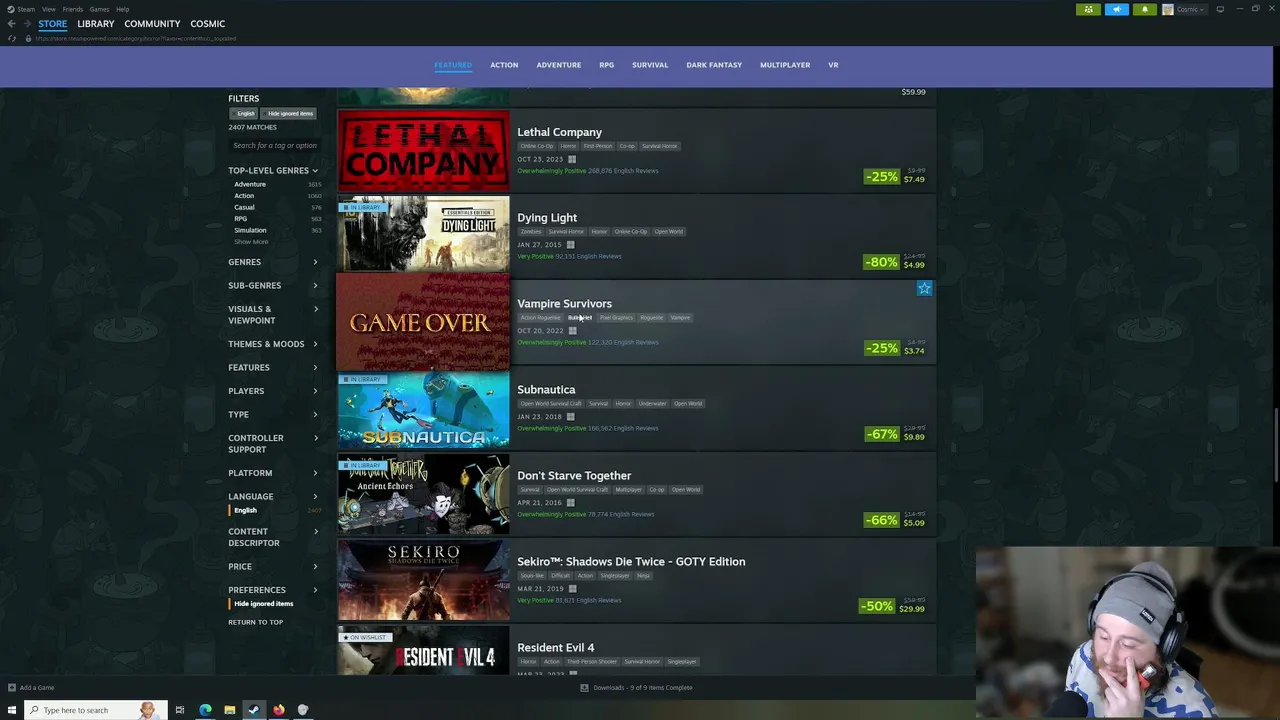Click Windows platform icon on Dying Light row
Viewport: 1280px width, 720px height.
coord(571,245)
